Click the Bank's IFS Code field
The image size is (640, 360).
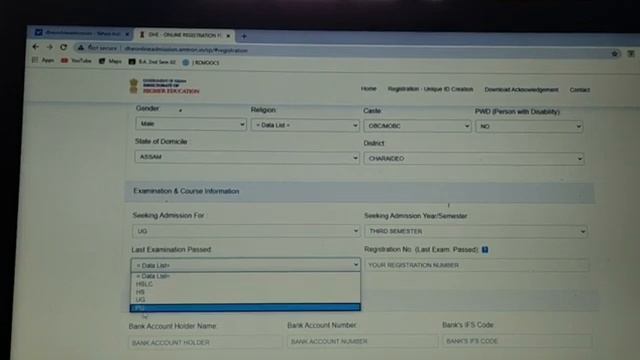tap(517, 341)
